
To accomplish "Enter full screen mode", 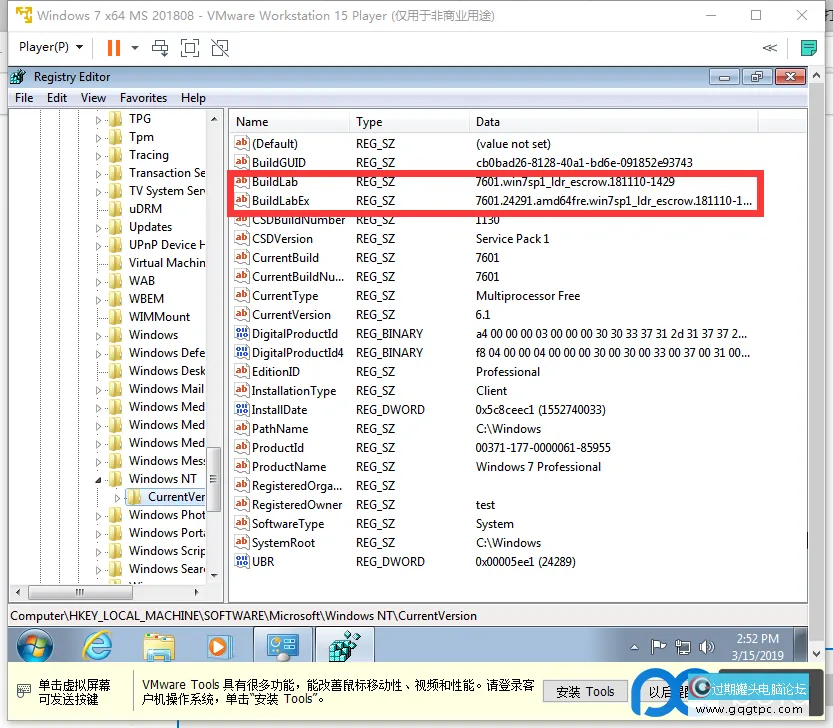I will pos(190,47).
